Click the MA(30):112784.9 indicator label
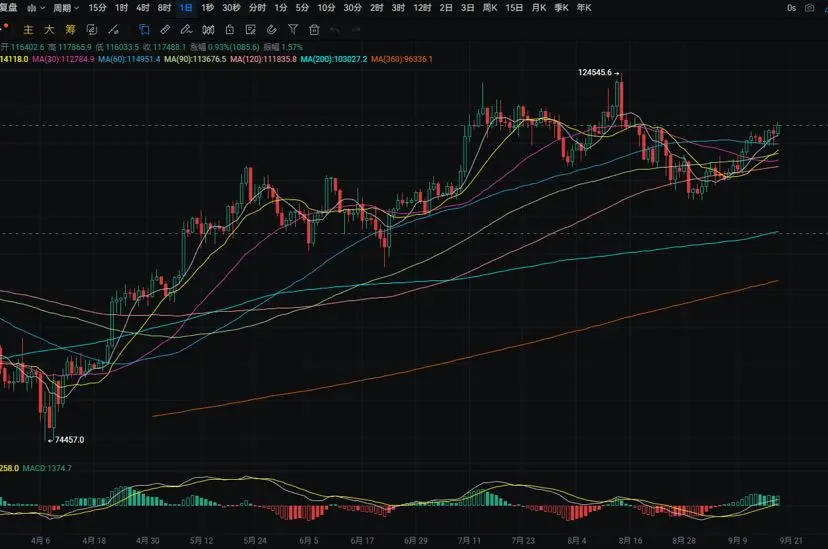The image size is (828, 549). point(63,59)
